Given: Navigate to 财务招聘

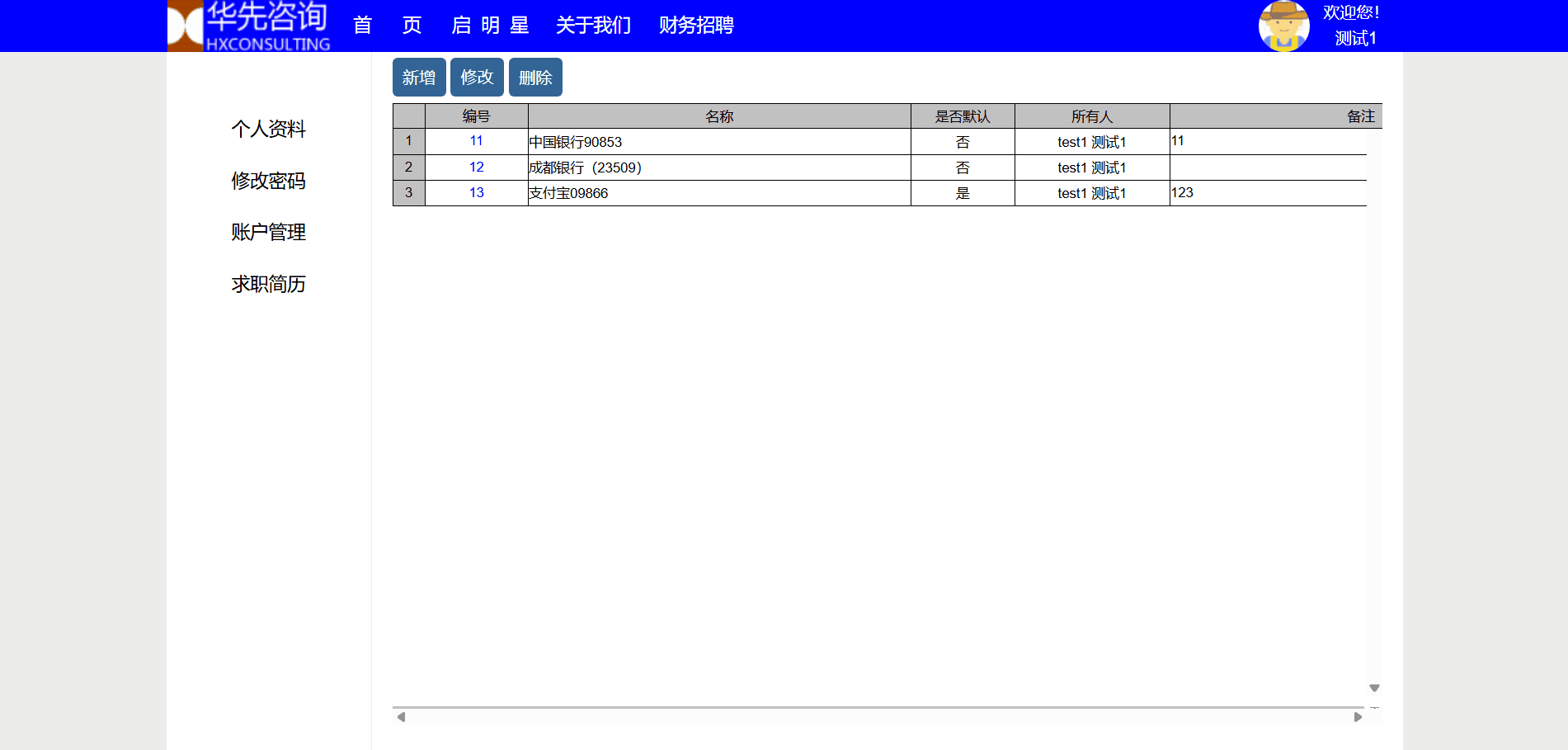Looking at the screenshot, I should tap(696, 26).
